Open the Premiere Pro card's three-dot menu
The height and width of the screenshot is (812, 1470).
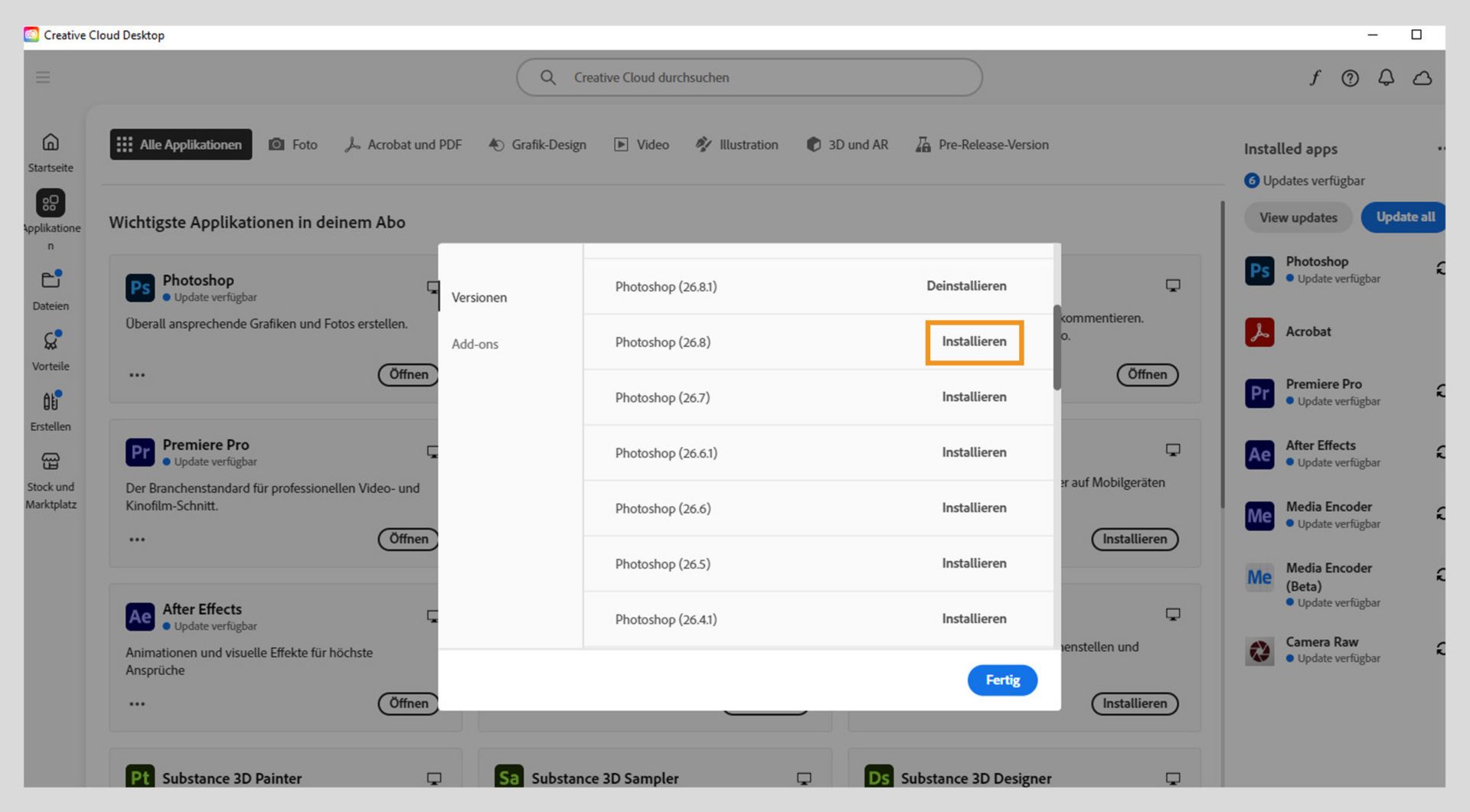(x=137, y=540)
